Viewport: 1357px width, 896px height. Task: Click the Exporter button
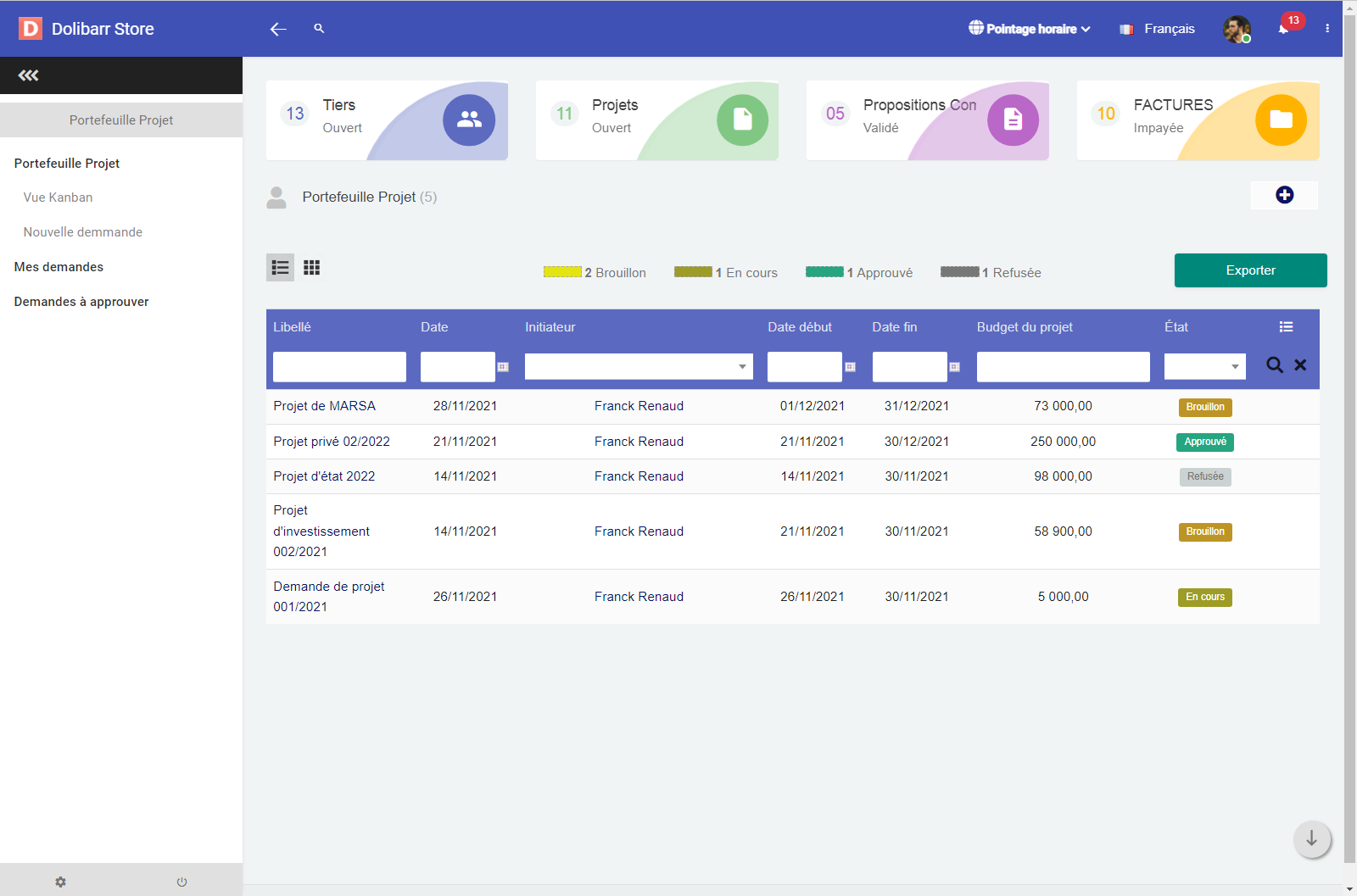(x=1250, y=270)
